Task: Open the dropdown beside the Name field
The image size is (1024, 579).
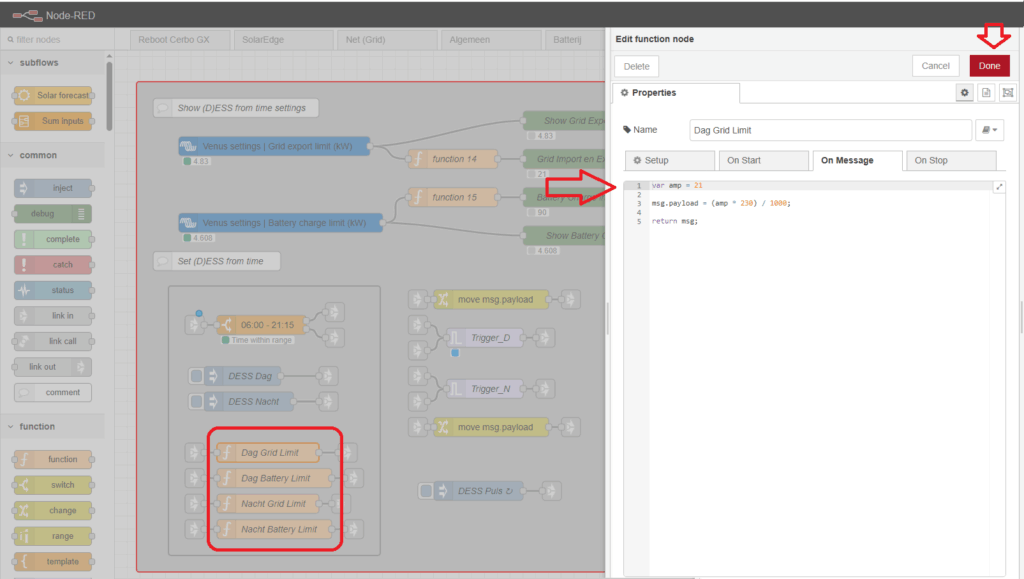Action: (x=990, y=130)
